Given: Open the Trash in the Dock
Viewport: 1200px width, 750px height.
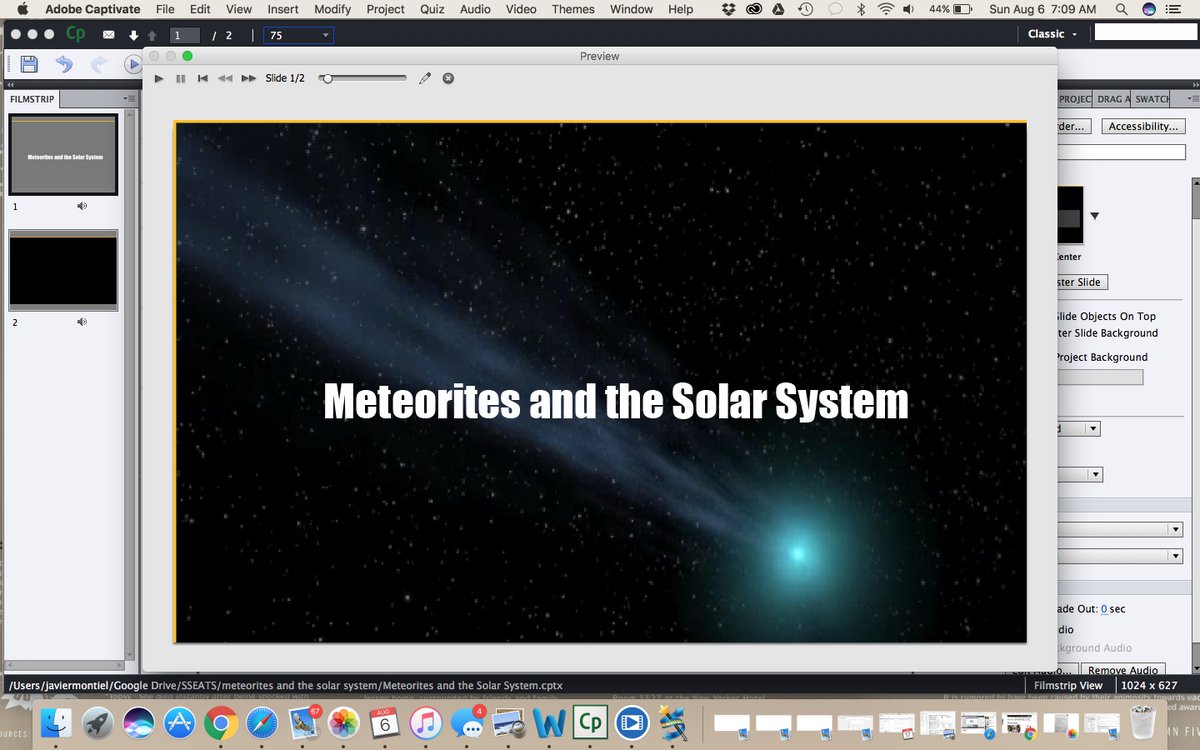Looking at the screenshot, I should coord(1142,721).
